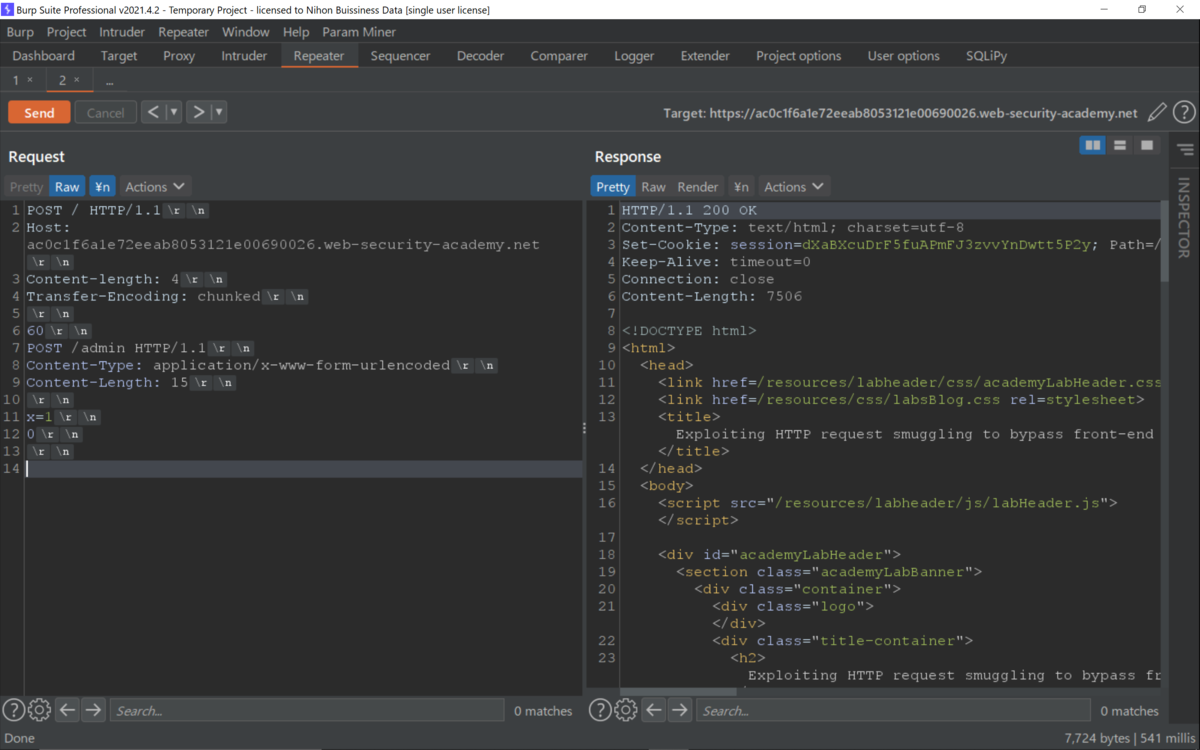
Task: Switch the Response view to Render
Action: 698,187
